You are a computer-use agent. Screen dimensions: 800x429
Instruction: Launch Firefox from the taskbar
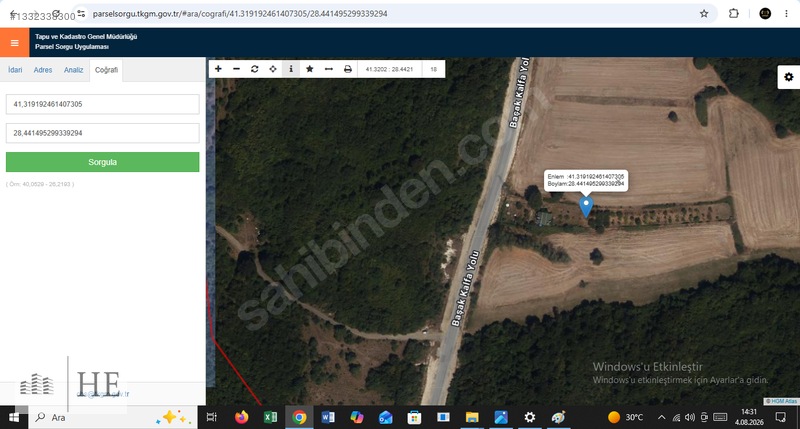(242, 417)
